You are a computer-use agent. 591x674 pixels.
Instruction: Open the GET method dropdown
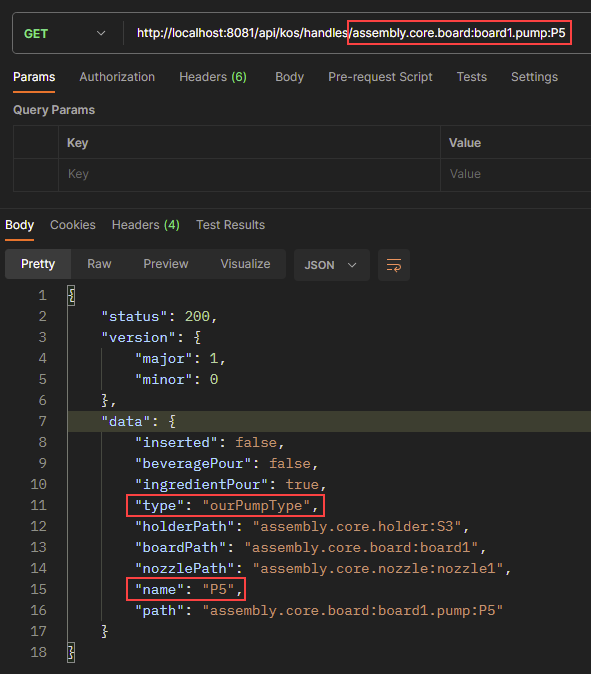[64, 34]
